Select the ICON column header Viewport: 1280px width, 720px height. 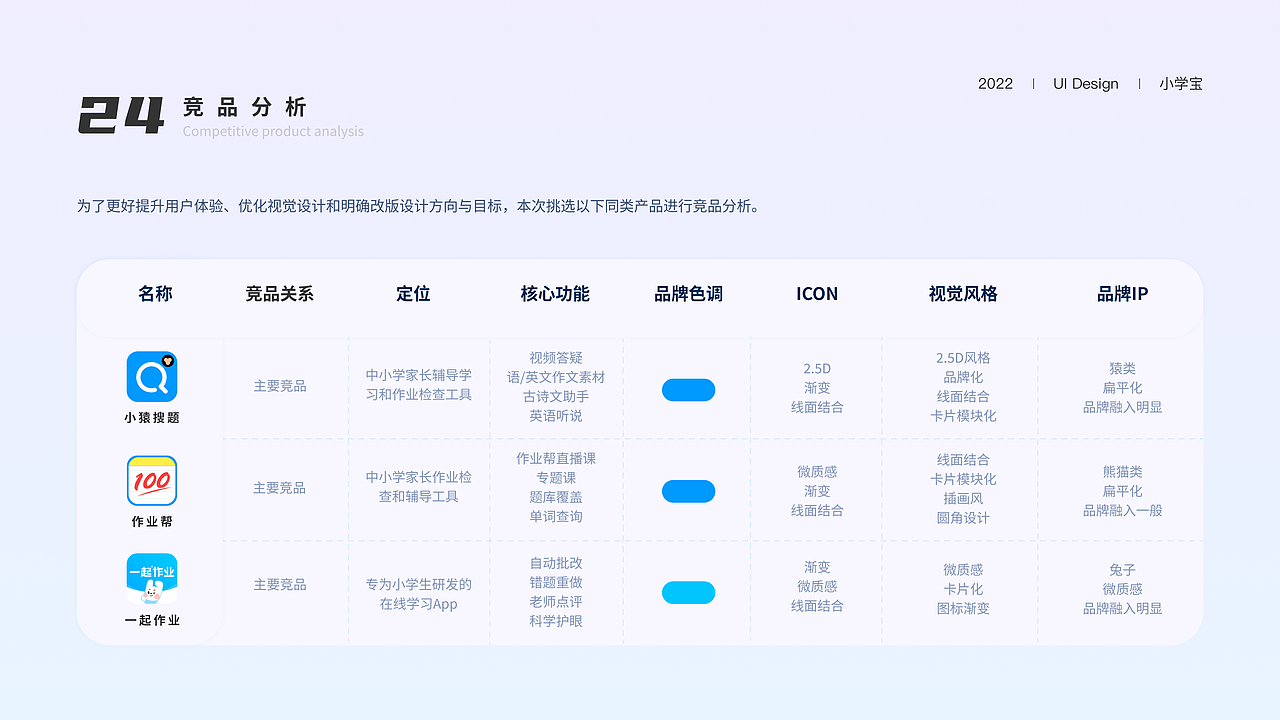[x=816, y=294]
